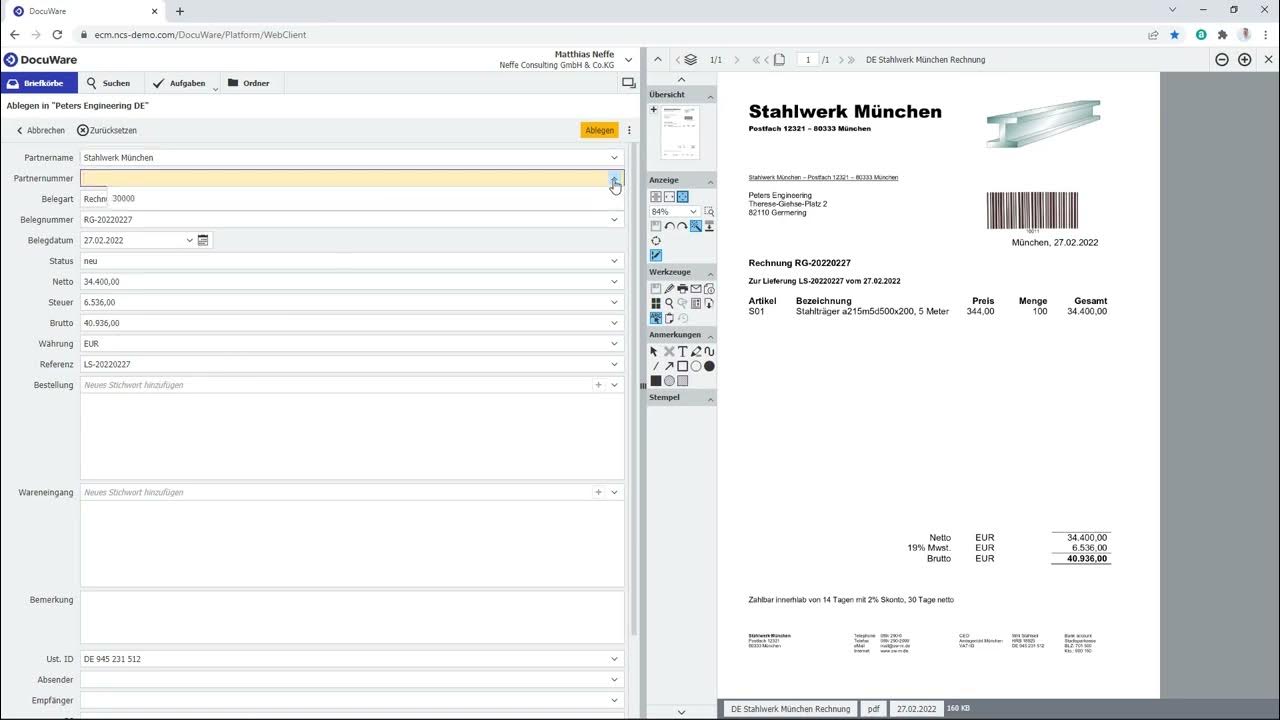Switch to the Briefkörbe tab
1280x720 pixels.
tap(39, 83)
